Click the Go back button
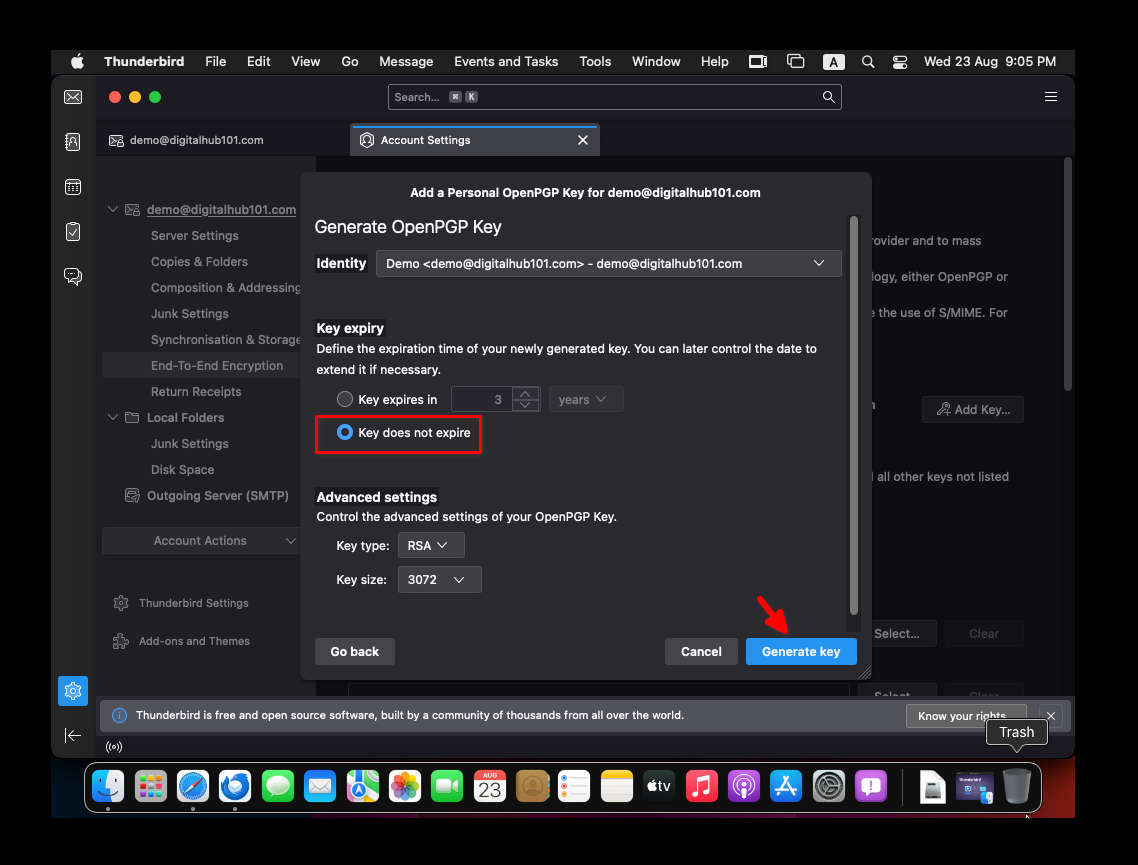 [355, 652]
